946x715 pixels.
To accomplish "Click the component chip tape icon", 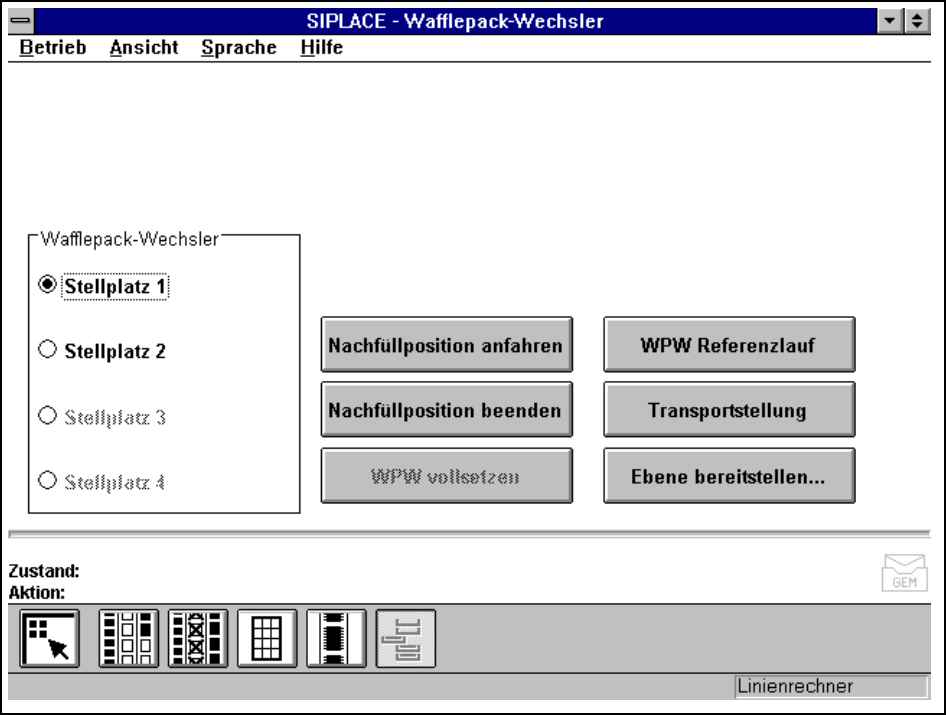I will (x=337, y=638).
